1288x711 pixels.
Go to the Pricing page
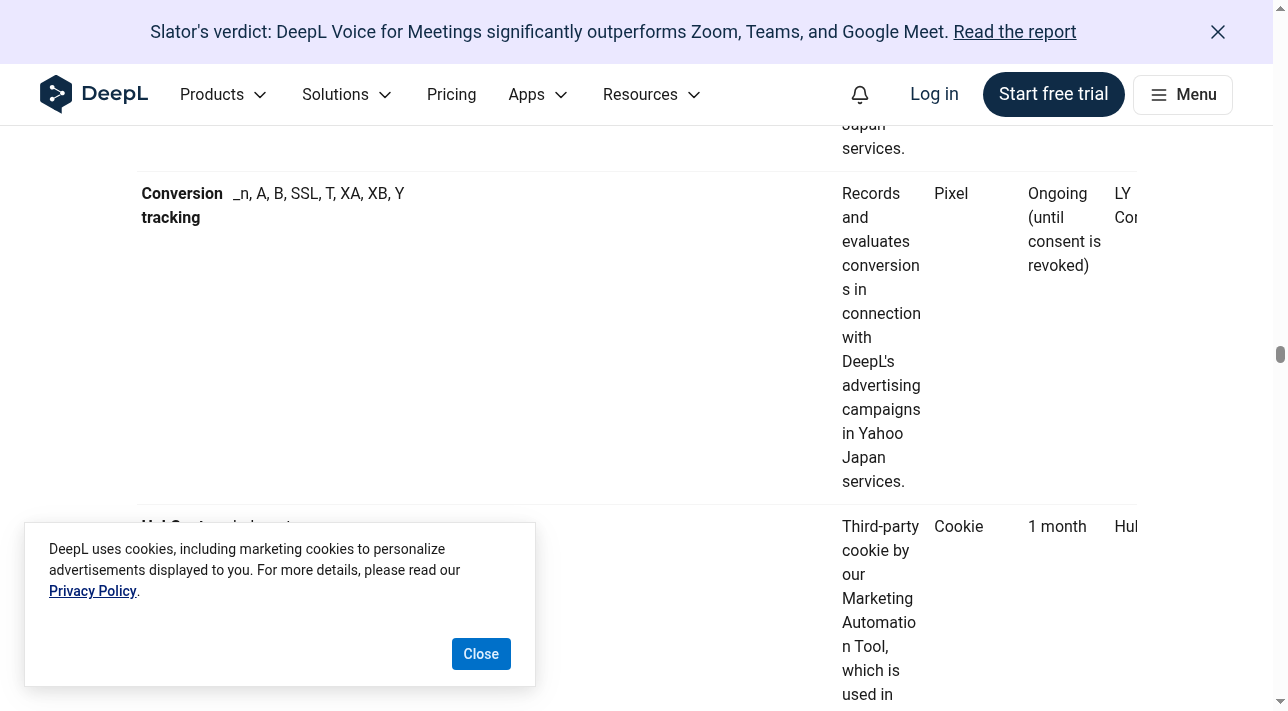pos(451,94)
